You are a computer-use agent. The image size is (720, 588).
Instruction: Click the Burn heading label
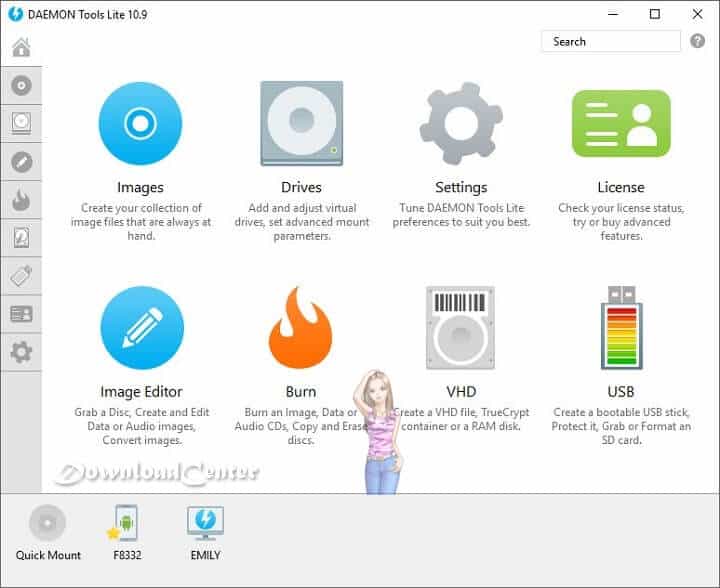tap(301, 392)
